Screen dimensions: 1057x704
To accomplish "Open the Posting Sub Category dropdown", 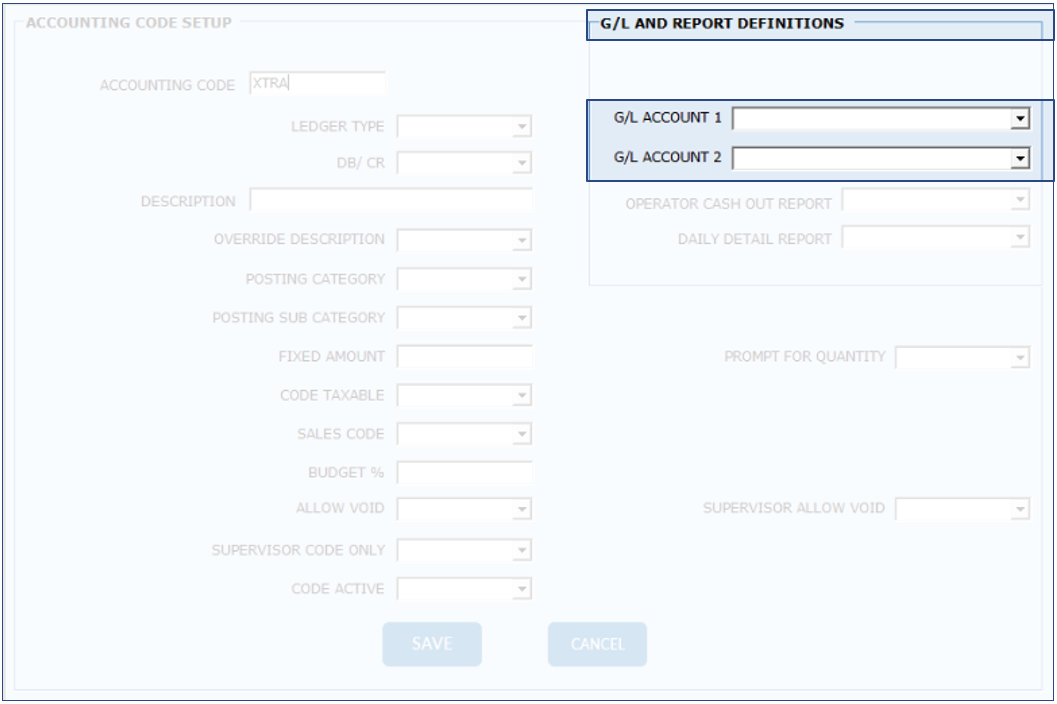I will pyautogui.click(x=521, y=319).
